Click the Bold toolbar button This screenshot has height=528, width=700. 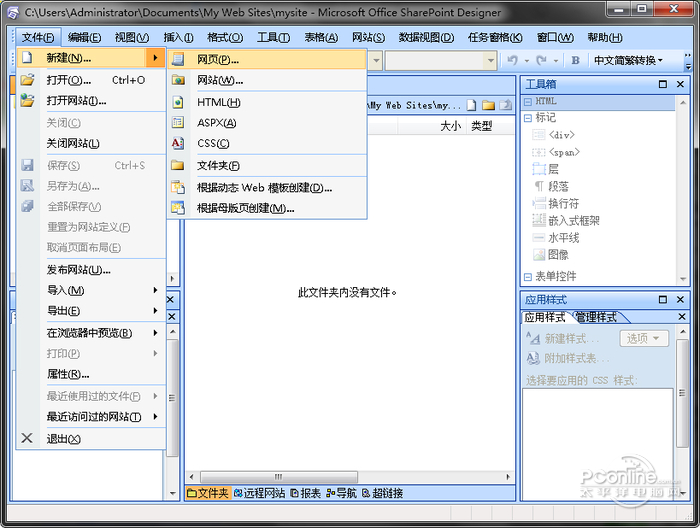[x=575, y=60]
